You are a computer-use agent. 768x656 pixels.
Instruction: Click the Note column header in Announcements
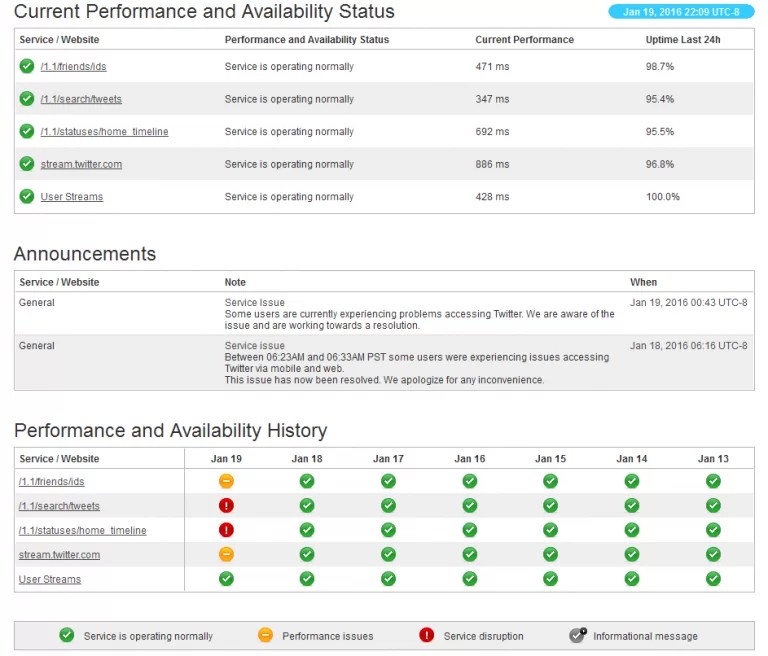[x=235, y=282]
